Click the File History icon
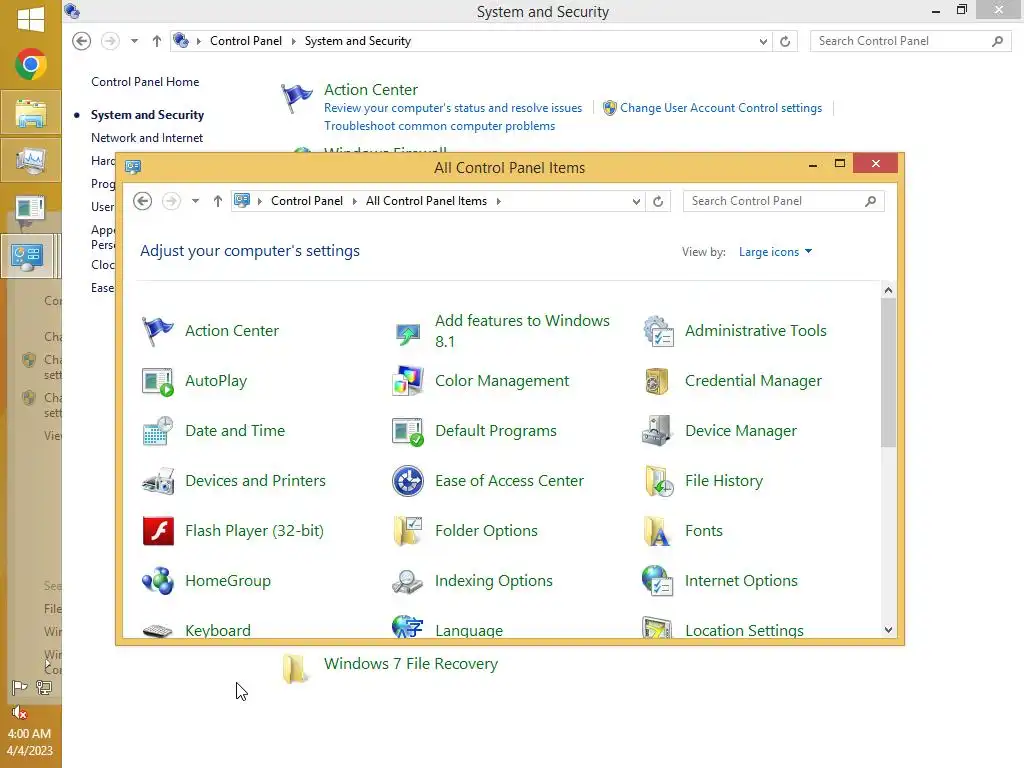 coord(658,481)
